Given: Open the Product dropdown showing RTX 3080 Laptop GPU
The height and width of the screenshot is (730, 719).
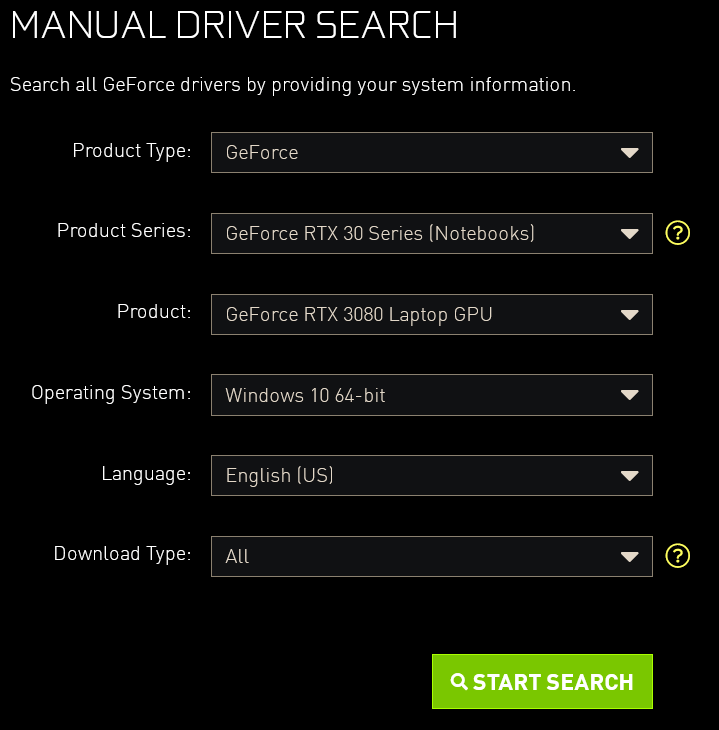Looking at the screenshot, I should 432,314.
